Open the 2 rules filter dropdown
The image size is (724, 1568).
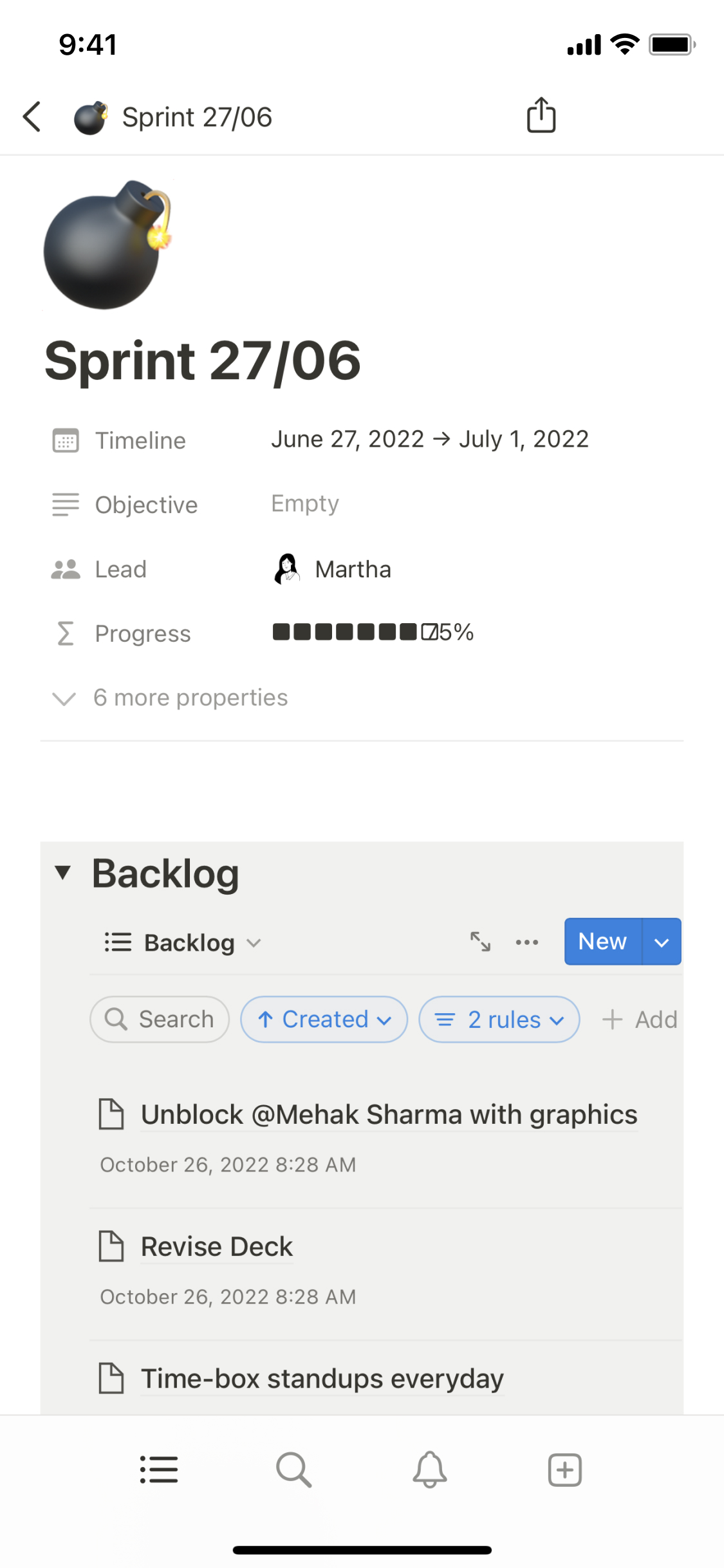coord(499,1020)
